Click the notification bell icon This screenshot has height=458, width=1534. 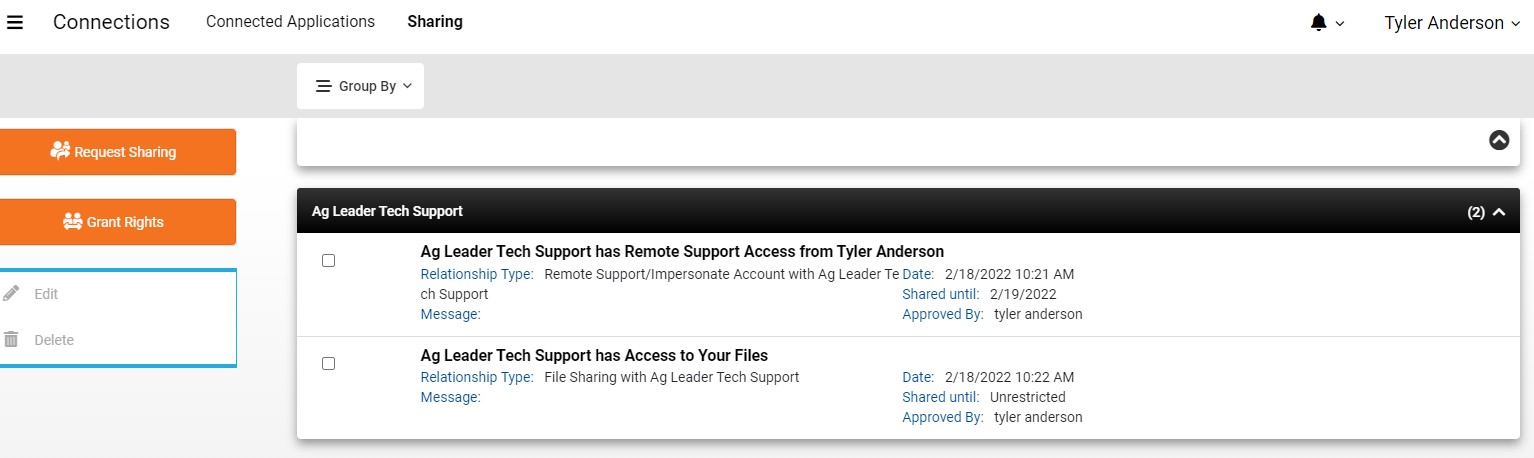1318,22
